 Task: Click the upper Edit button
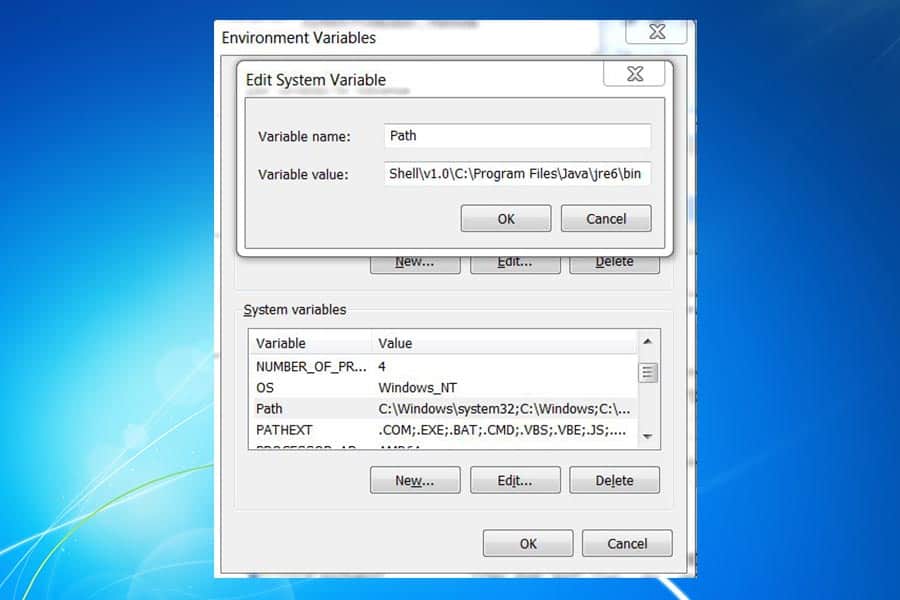[514, 261]
